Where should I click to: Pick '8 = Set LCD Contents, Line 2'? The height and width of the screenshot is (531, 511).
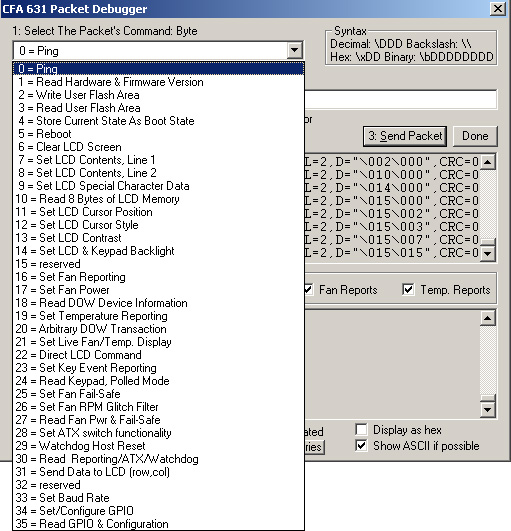pyautogui.click(x=158, y=173)
